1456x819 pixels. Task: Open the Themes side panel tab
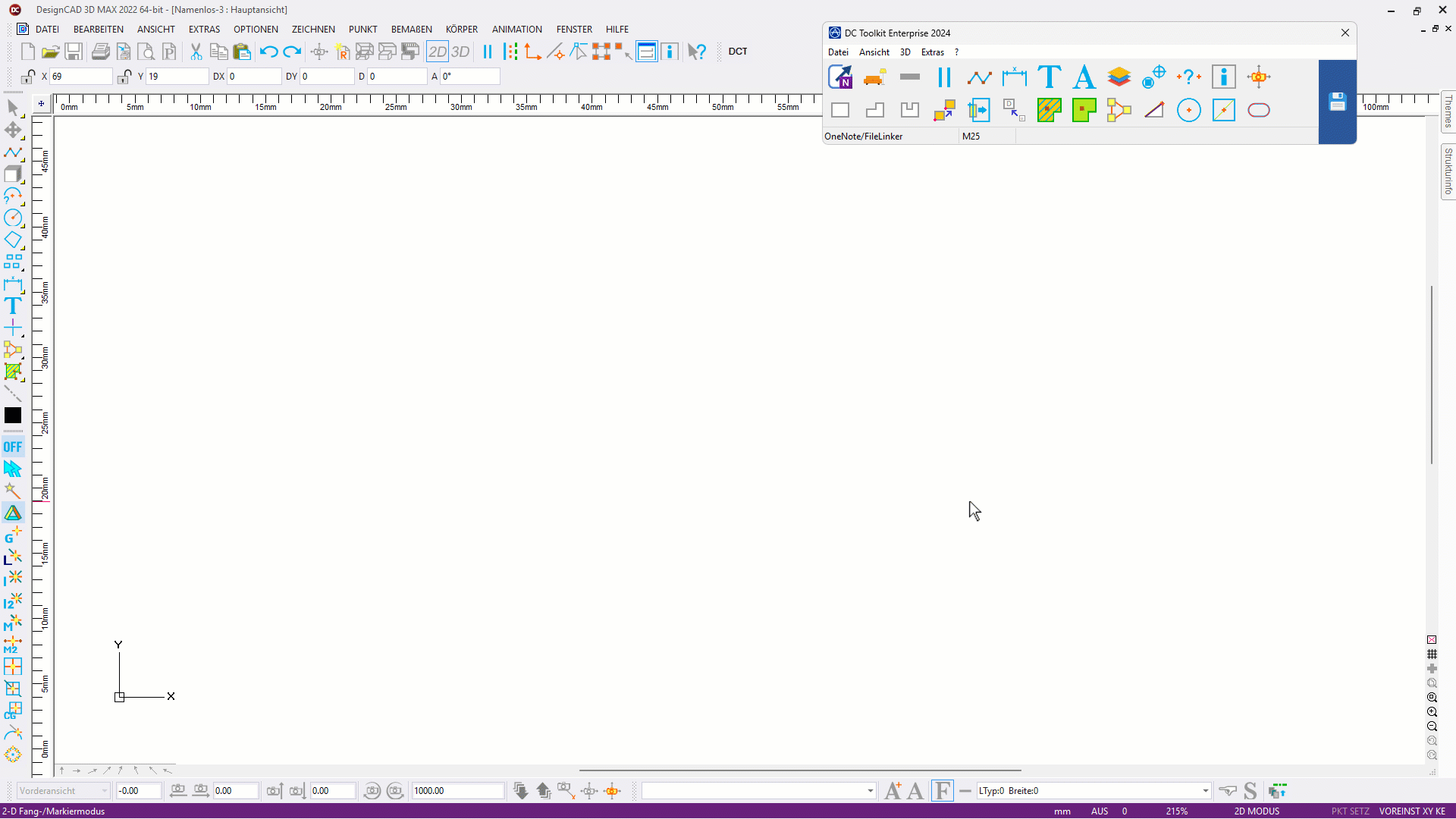pos(1448,112)
